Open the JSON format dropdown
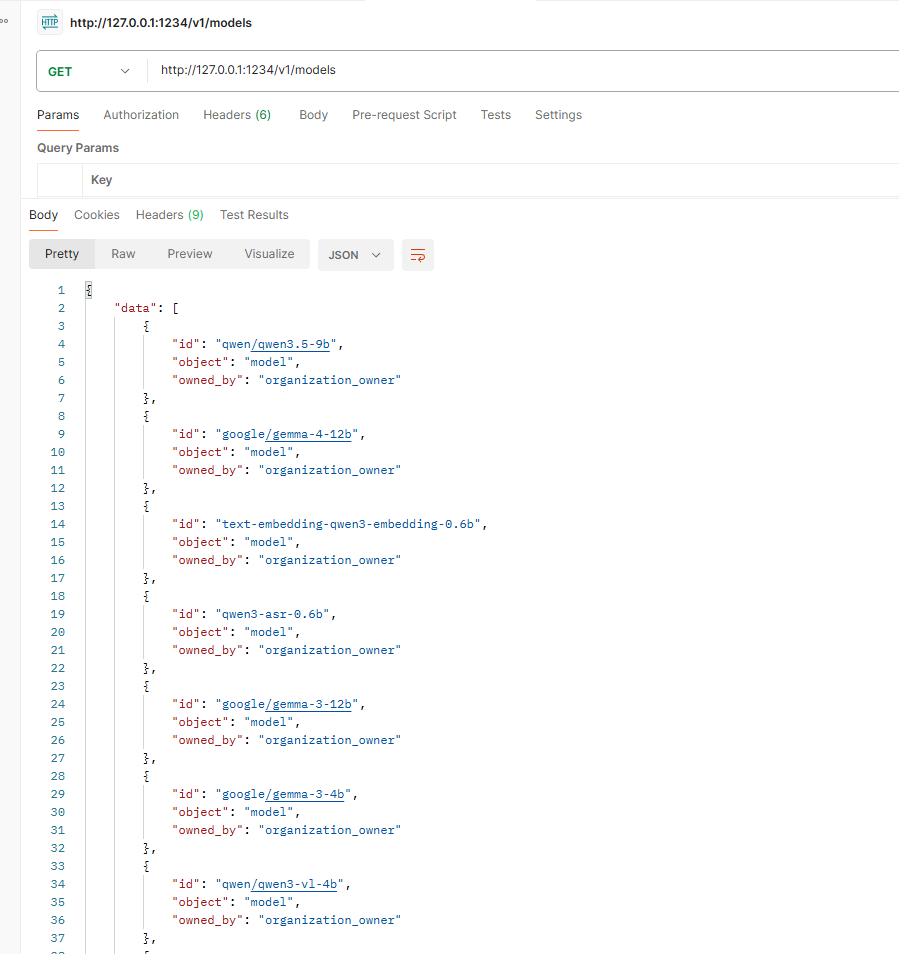 [x=355, y=255]
